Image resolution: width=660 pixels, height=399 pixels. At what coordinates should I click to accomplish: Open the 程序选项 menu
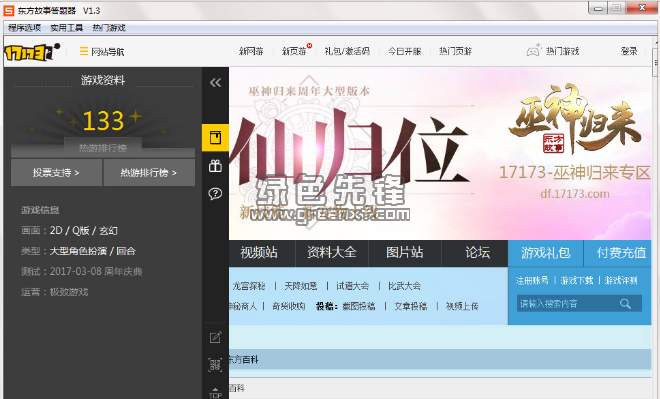pos(24,28)
